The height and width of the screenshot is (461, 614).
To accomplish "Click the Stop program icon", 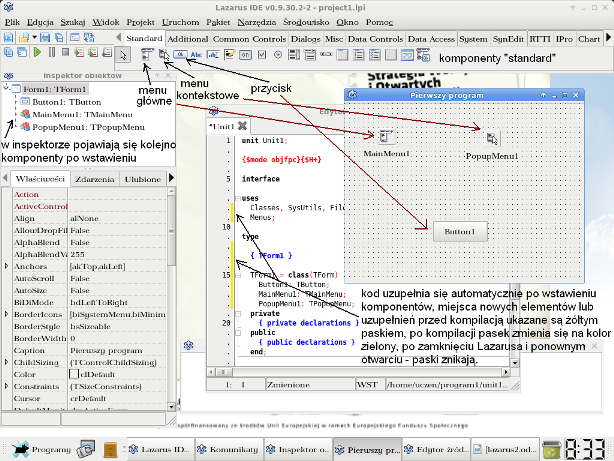I will point(65,52).
